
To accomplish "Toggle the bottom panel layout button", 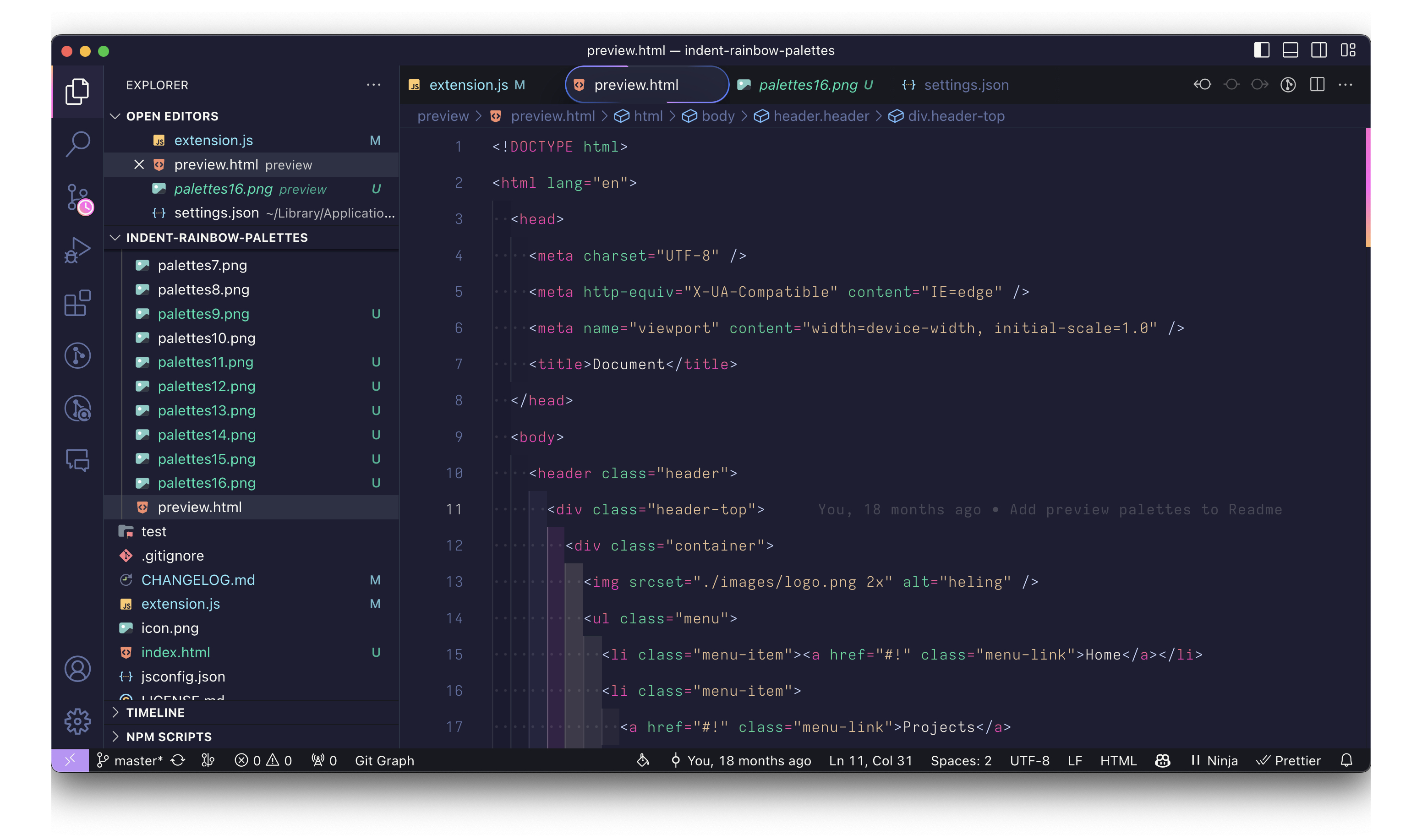I will click(1290, 50).
